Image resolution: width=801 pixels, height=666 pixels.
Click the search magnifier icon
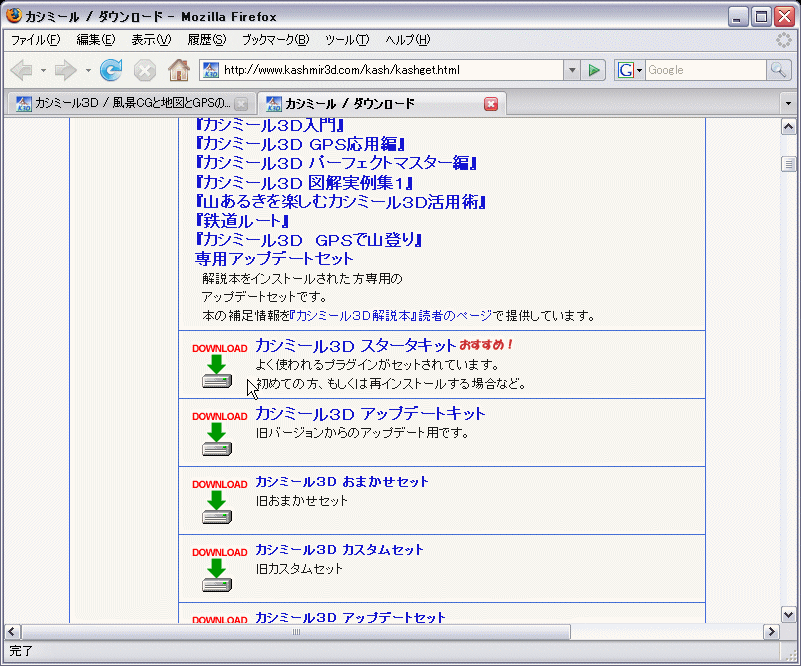point(778,70)
